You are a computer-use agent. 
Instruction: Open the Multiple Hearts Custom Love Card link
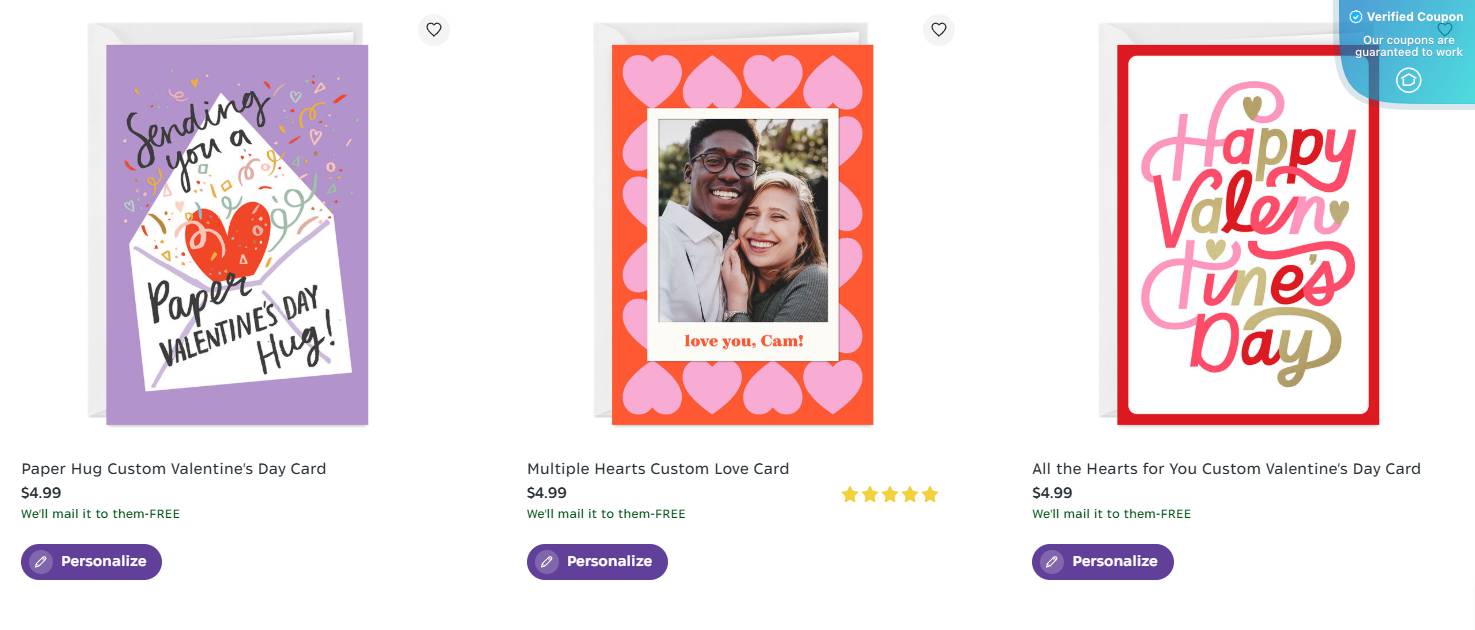[x=658, y=468]
